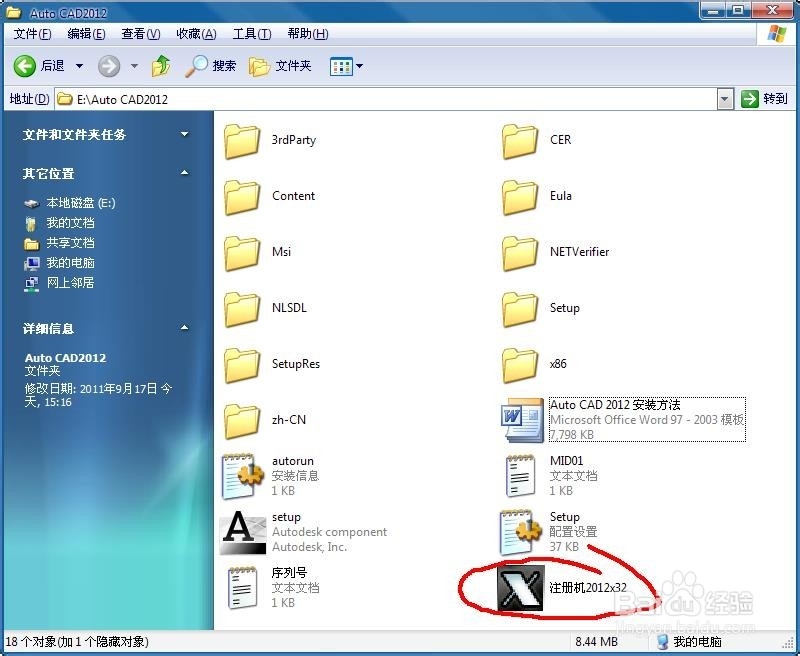Click the Windows flag logo
This screenshot has width=800, height=656.
777,34
